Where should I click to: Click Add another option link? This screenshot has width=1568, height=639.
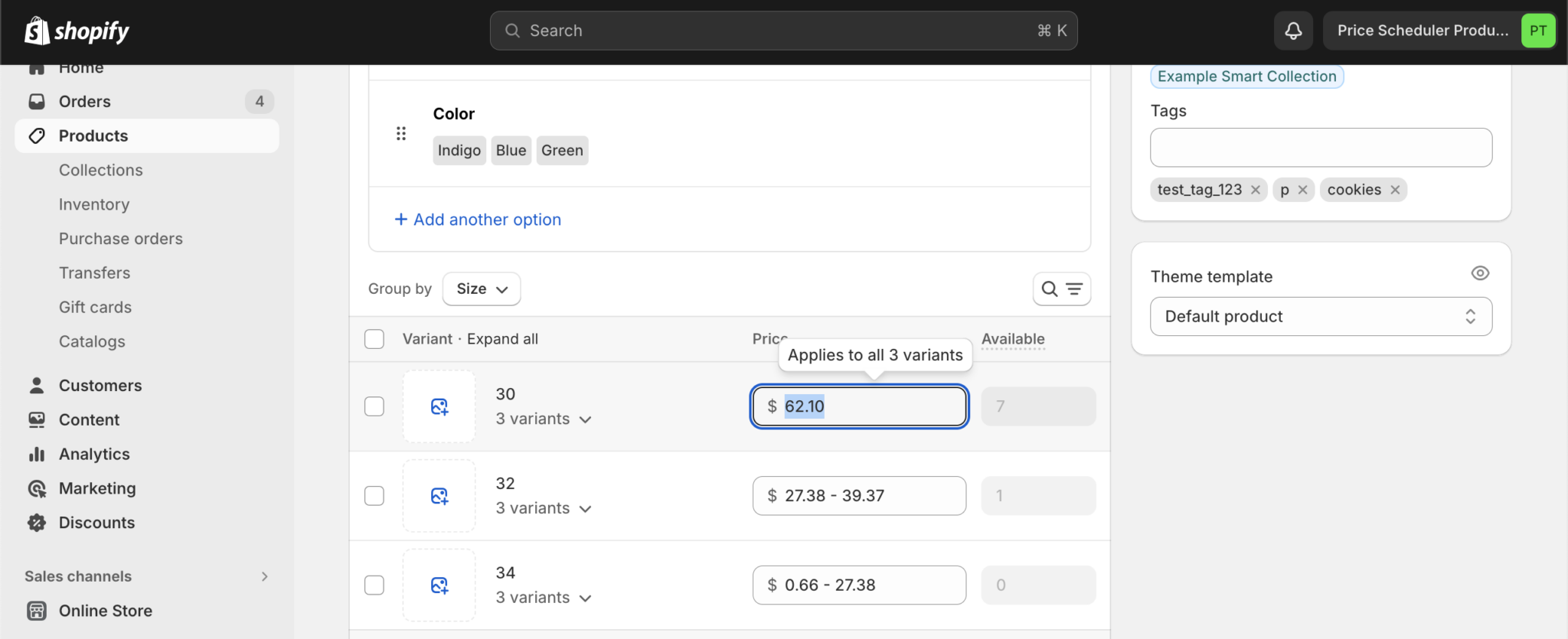479,220
